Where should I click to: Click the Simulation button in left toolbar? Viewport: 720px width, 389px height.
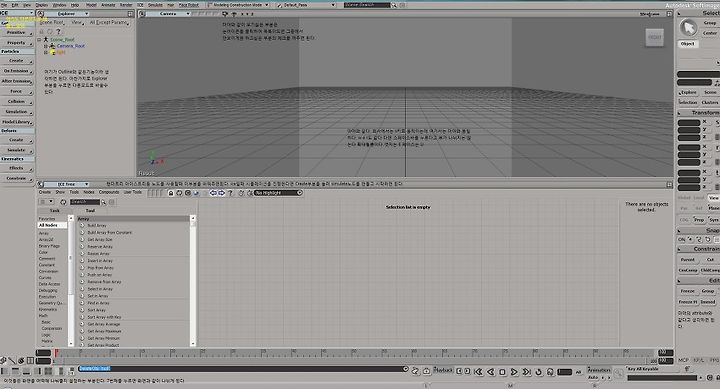pyautogui.click(x=17, y=112)
